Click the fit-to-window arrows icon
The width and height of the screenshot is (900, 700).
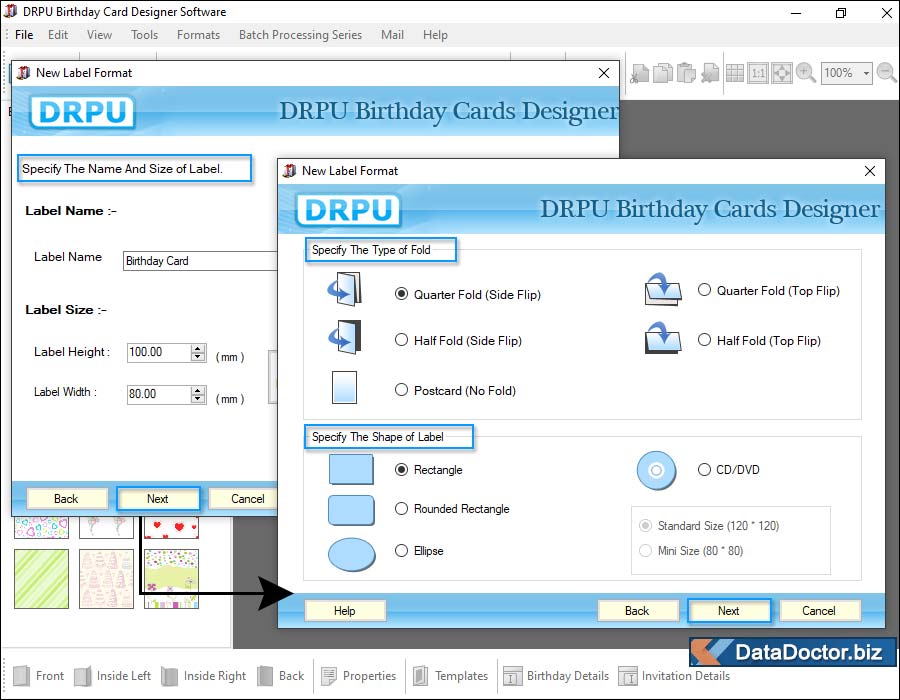tap(782, 73)
